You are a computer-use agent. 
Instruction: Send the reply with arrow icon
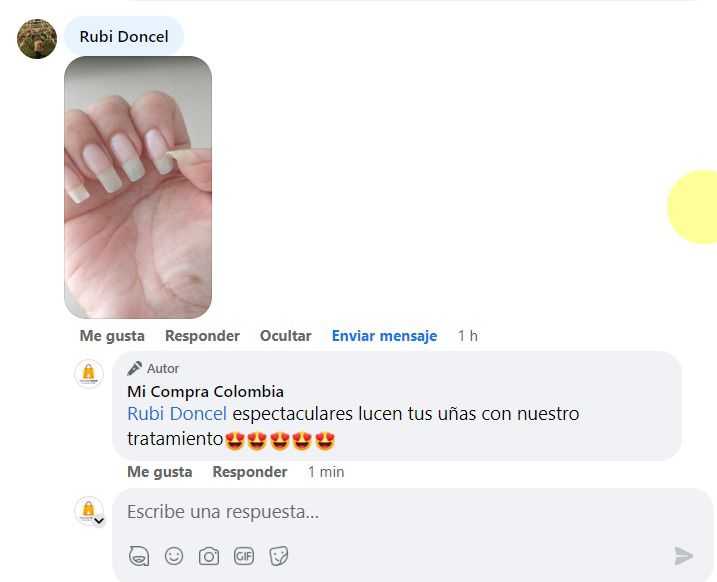pyautogui.click(x=684, y=556)
